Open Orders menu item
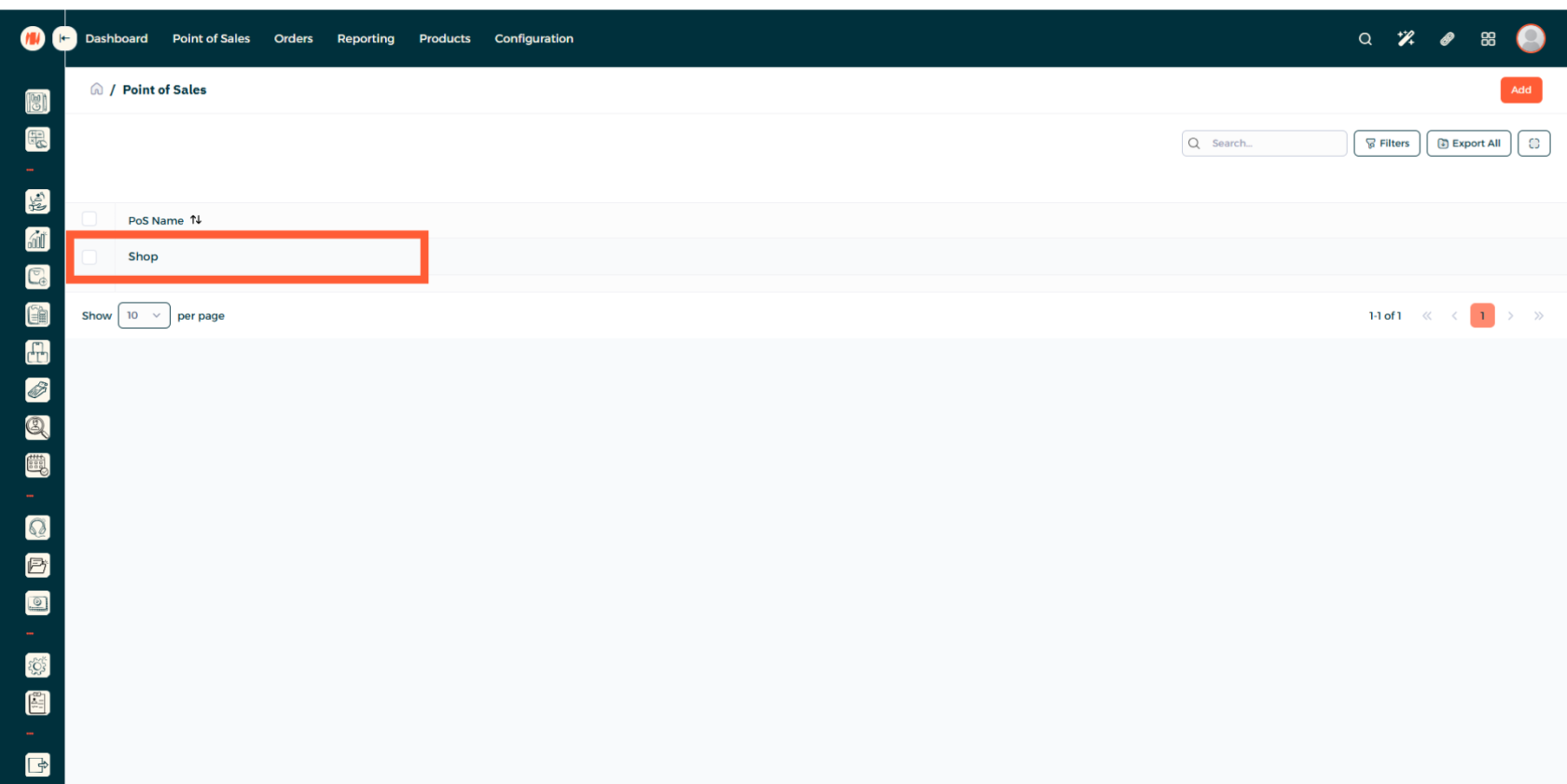The width and height of the screenshot is (1567, 784). click(293, 38)
